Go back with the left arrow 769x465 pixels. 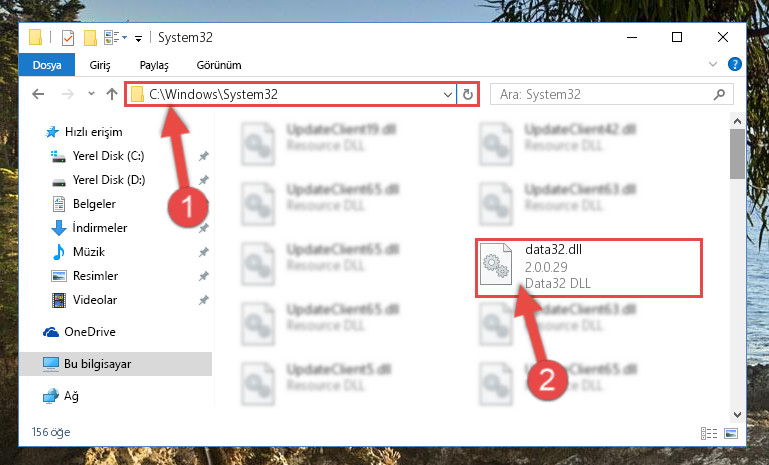[x=38, y=94]
